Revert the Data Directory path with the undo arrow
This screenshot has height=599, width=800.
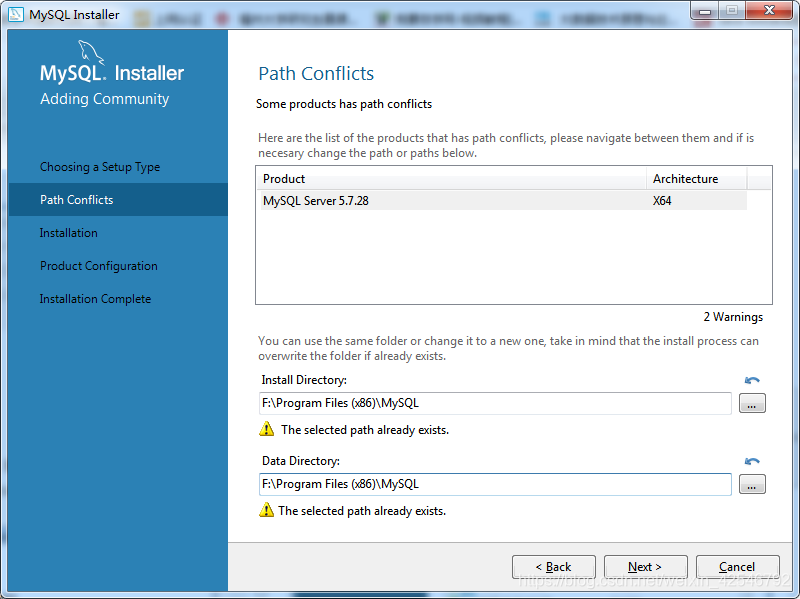pos(752,461)
